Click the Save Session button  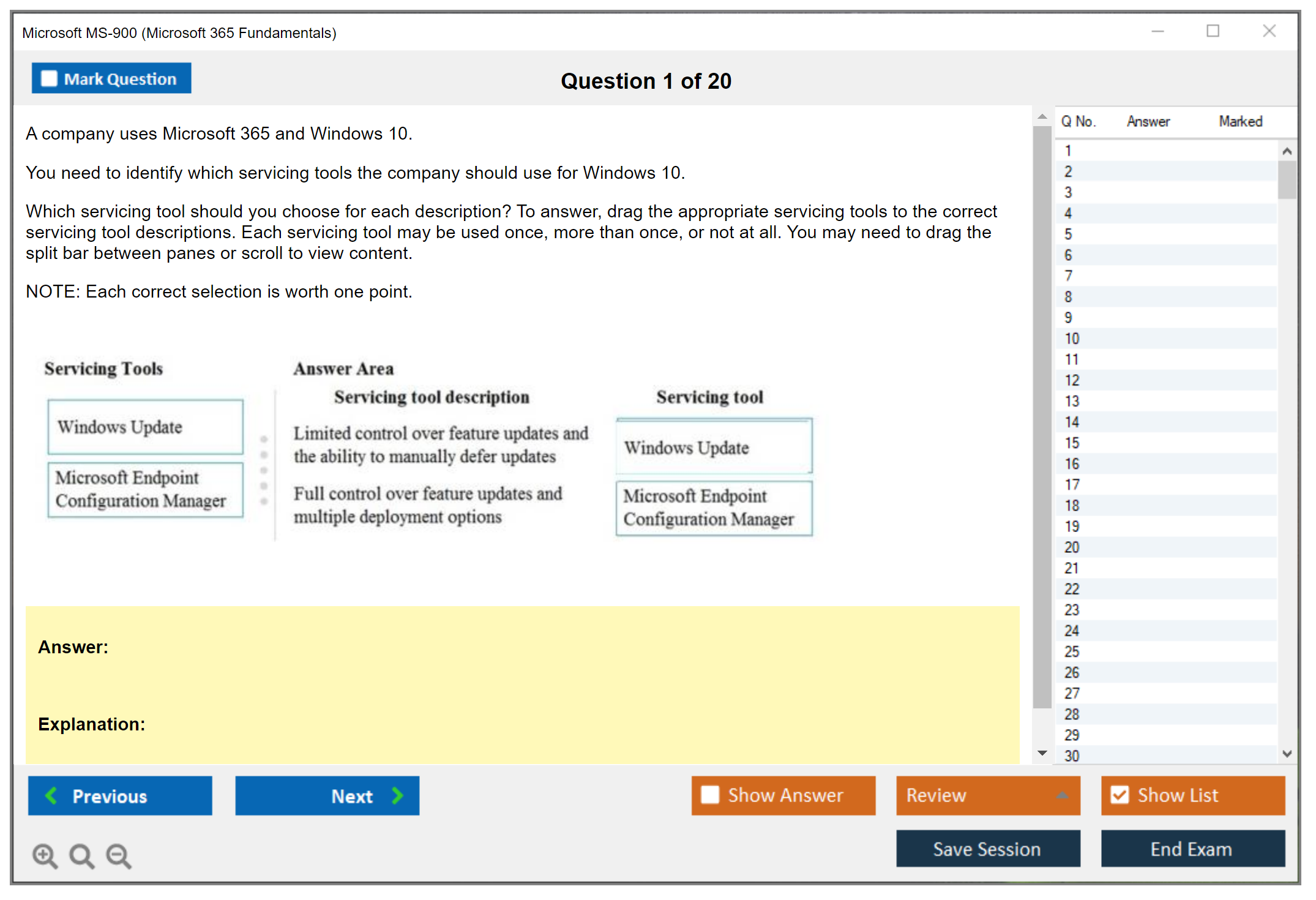click(987, 849)
